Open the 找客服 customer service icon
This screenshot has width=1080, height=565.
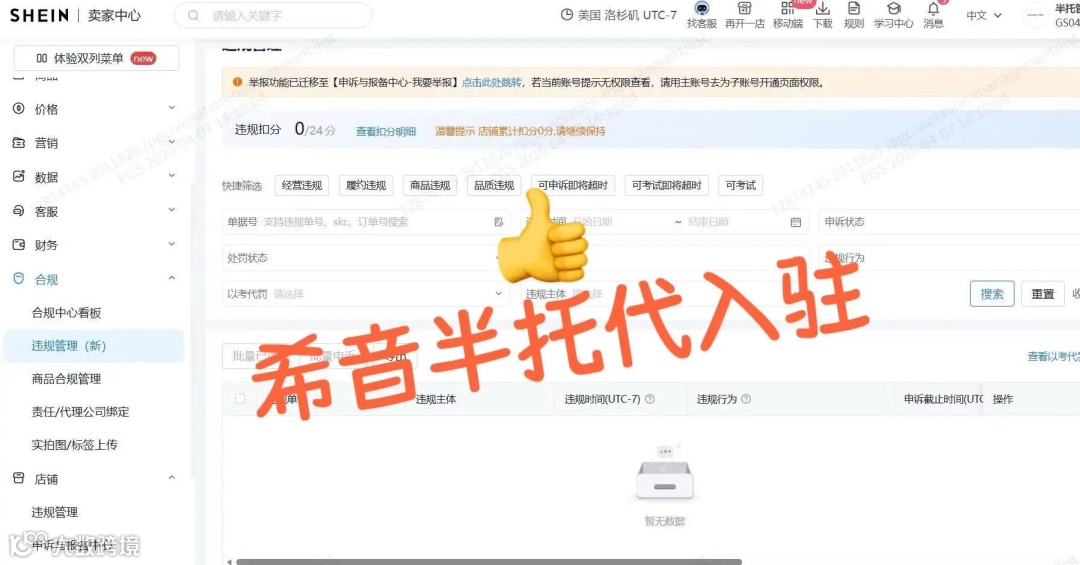tap(701, 9)
